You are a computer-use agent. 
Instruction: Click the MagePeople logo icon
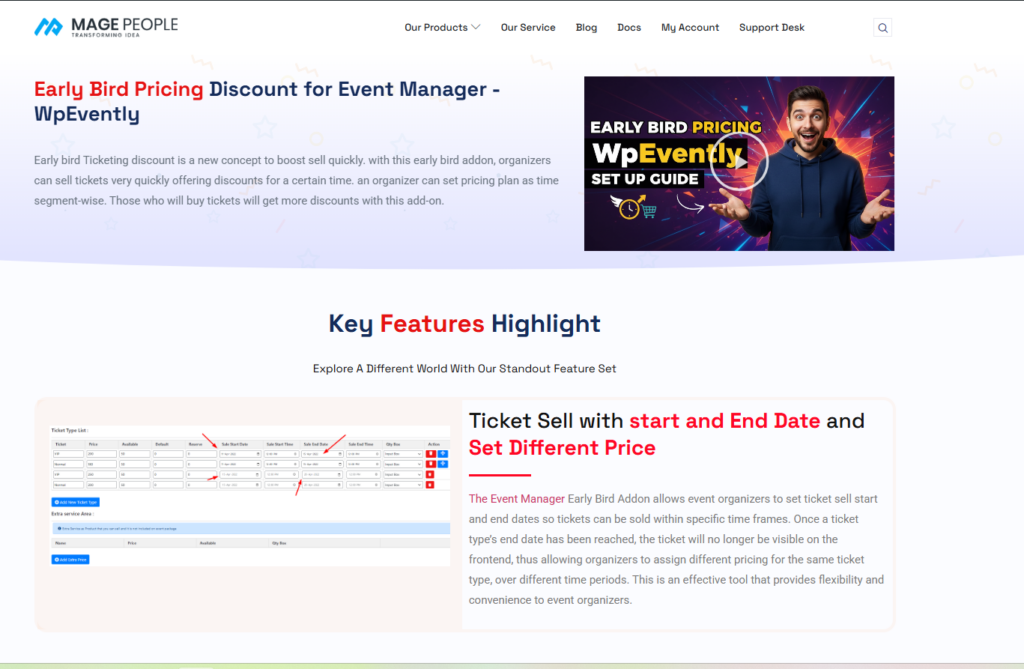[x=46, y=26]
